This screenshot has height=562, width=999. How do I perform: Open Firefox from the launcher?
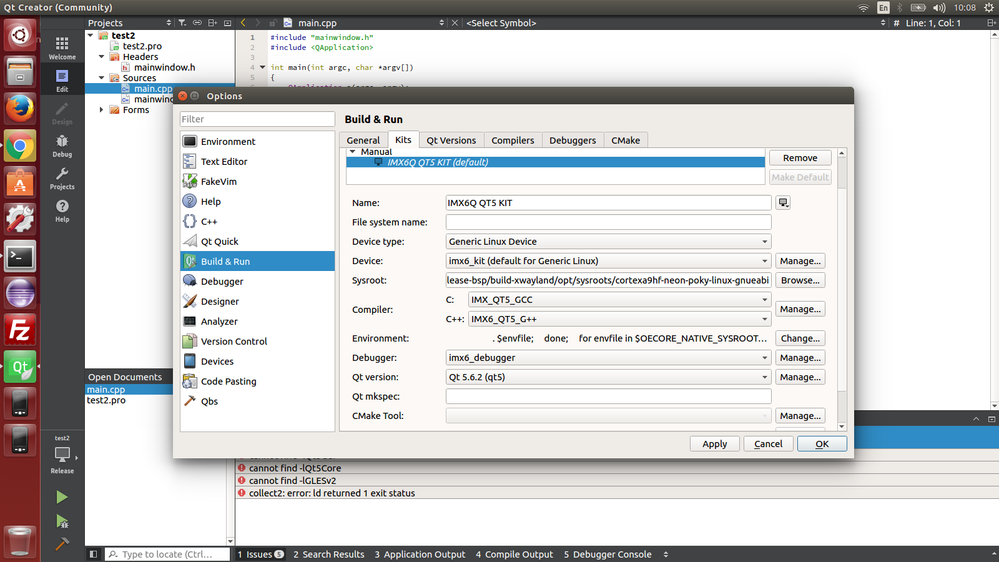20,108
